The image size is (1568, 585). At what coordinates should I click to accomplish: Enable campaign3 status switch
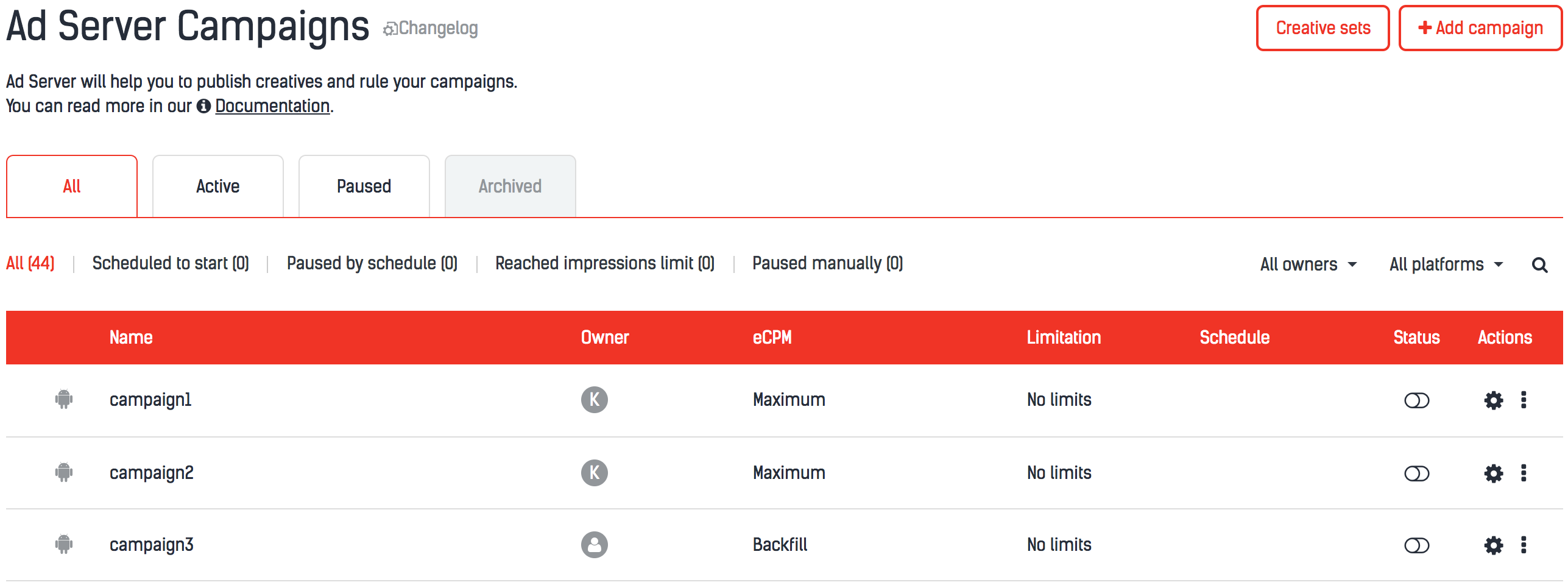[x=1416, y=545]
